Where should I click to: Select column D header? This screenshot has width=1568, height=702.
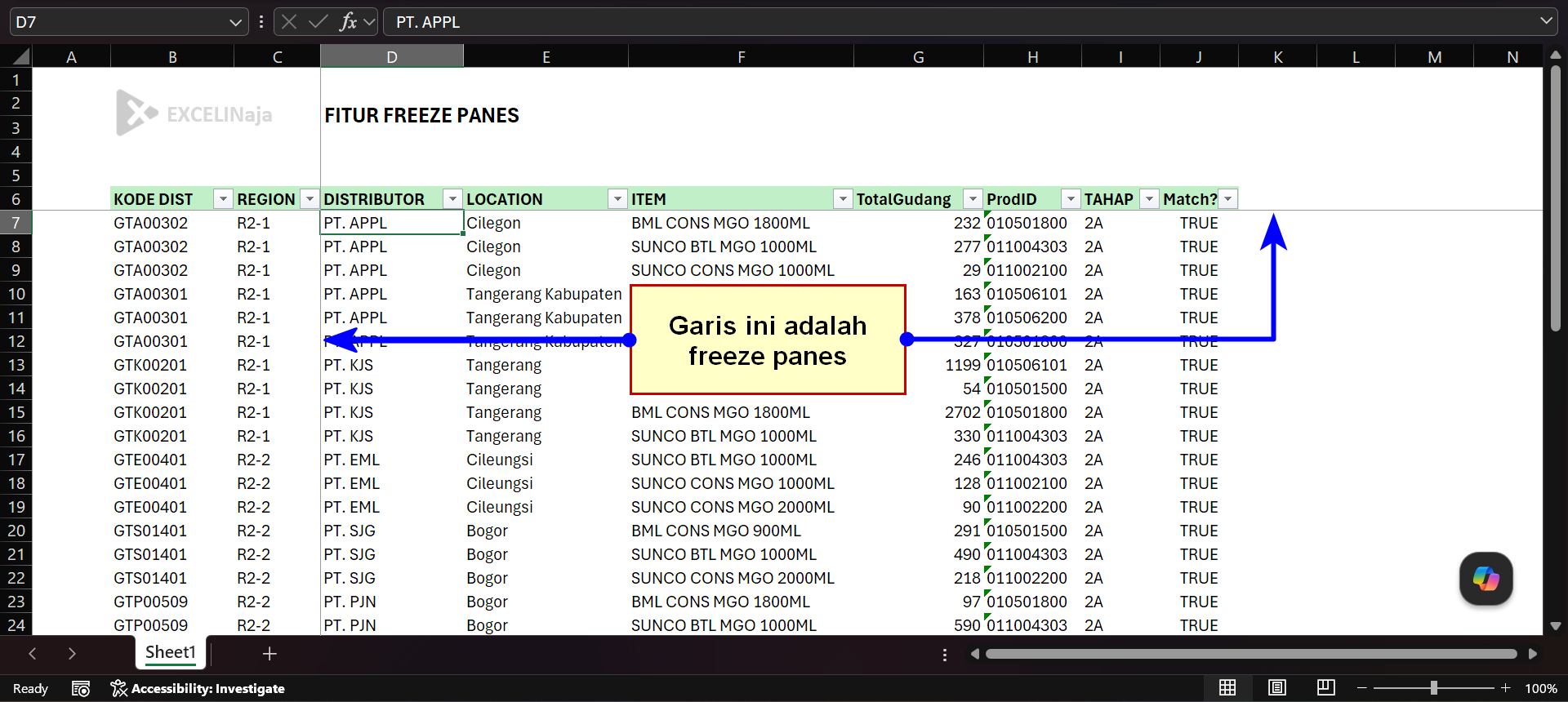tap(392, 57)
